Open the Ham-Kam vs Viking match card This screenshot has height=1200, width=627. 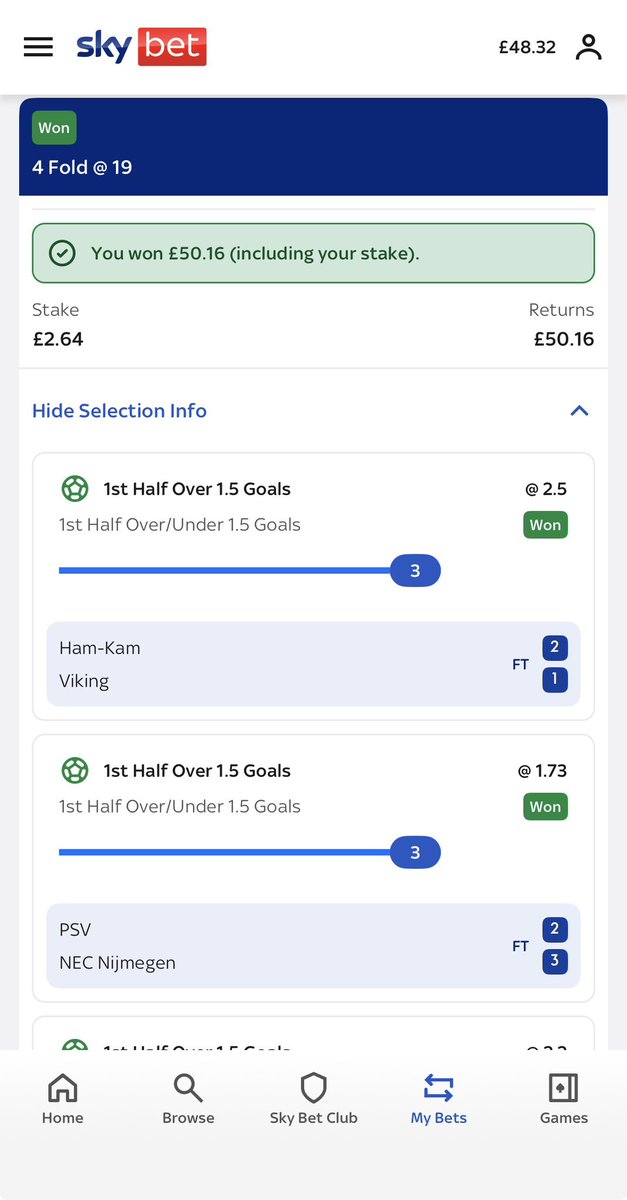[313, 664]
